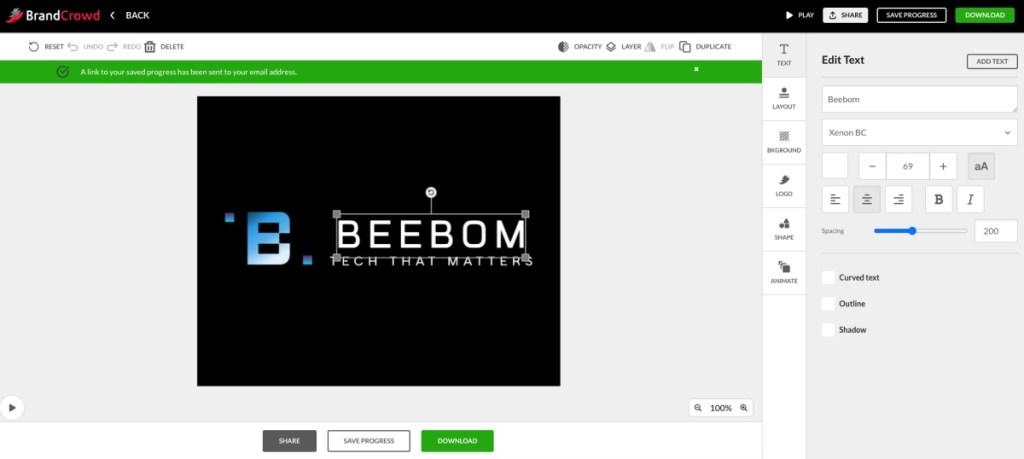This screenshot has height=459, width=1024.
Task: Click the 100% zoom level
Action: pos(721,407)
